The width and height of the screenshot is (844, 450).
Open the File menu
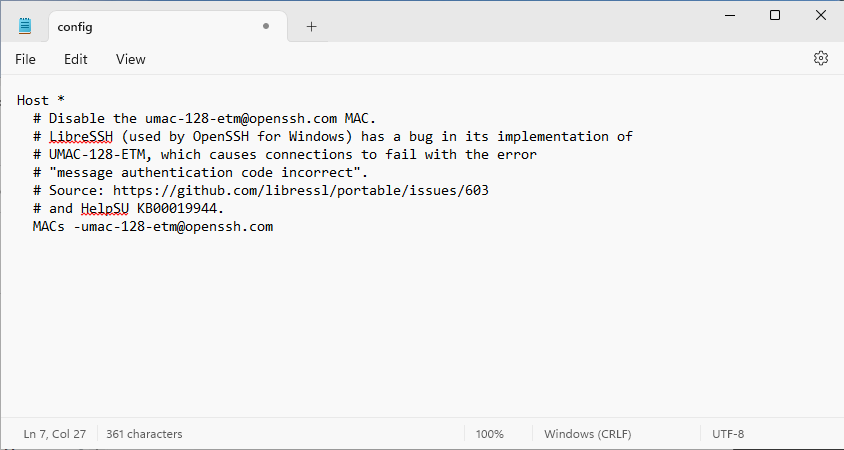25,59
